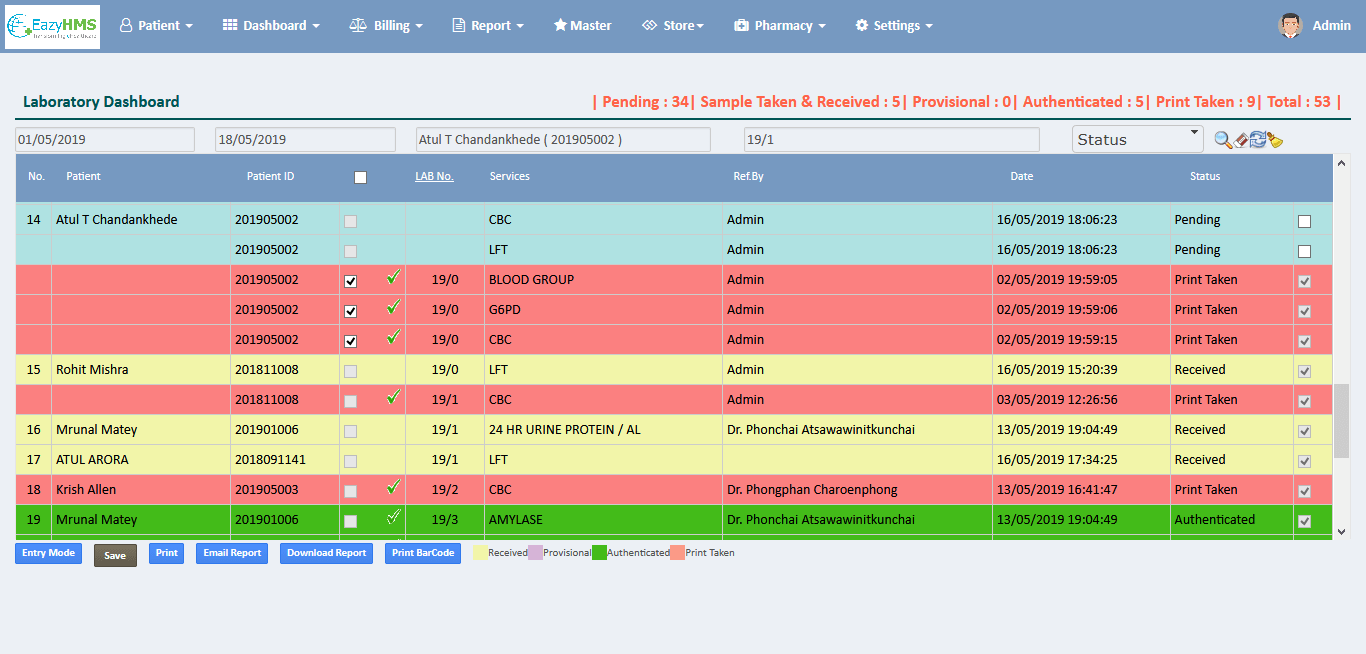
Task: Click the blue refresh arrows icon
Action: (x=1258, y=140)
